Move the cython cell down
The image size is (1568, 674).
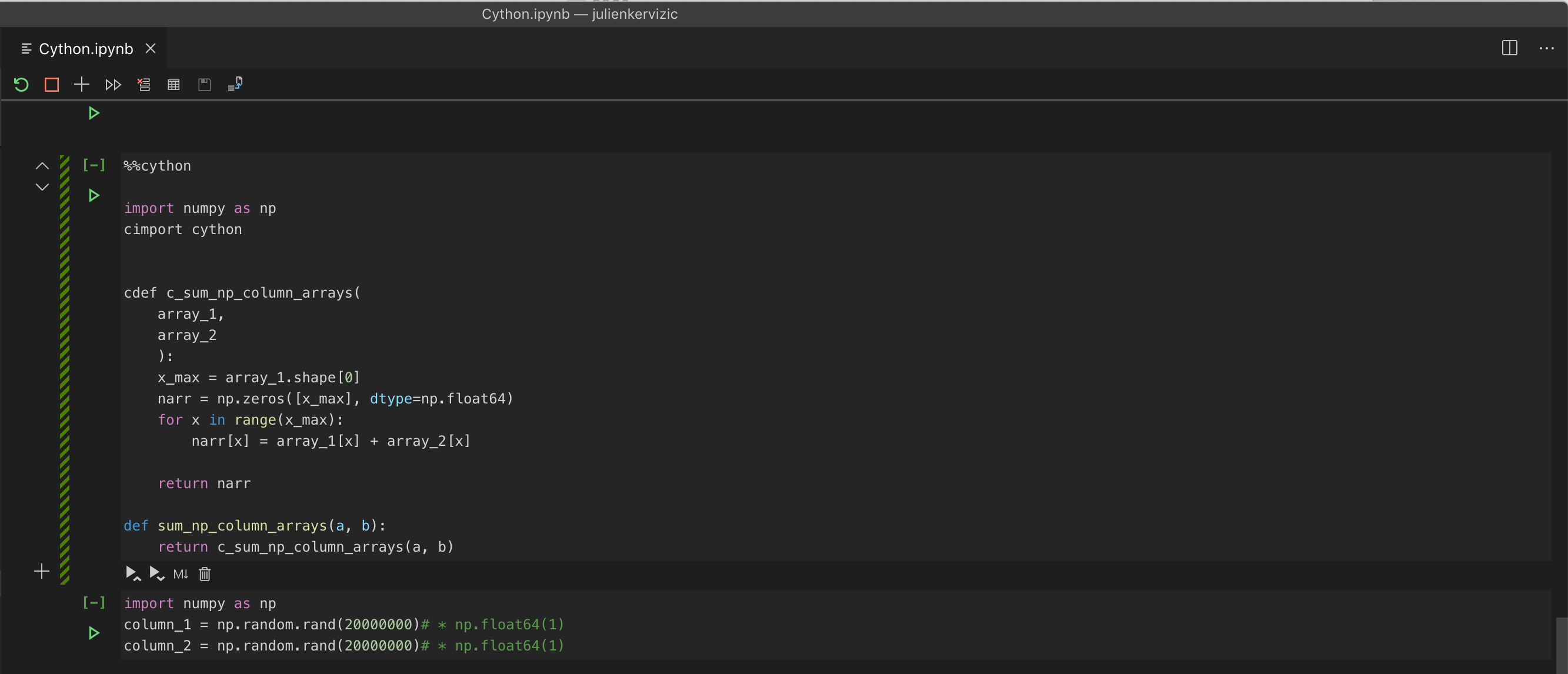42,187
